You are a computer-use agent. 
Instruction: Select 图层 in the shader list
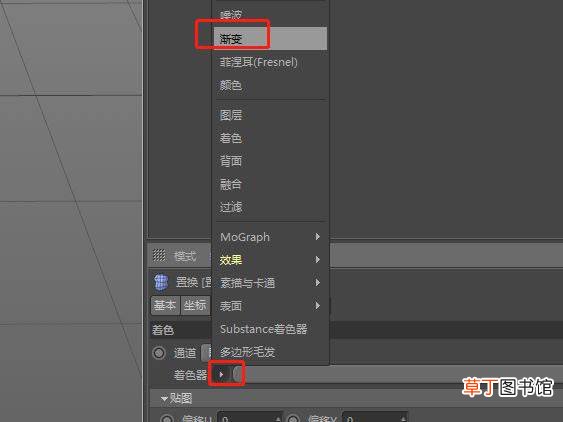click(x=270, y=115)
